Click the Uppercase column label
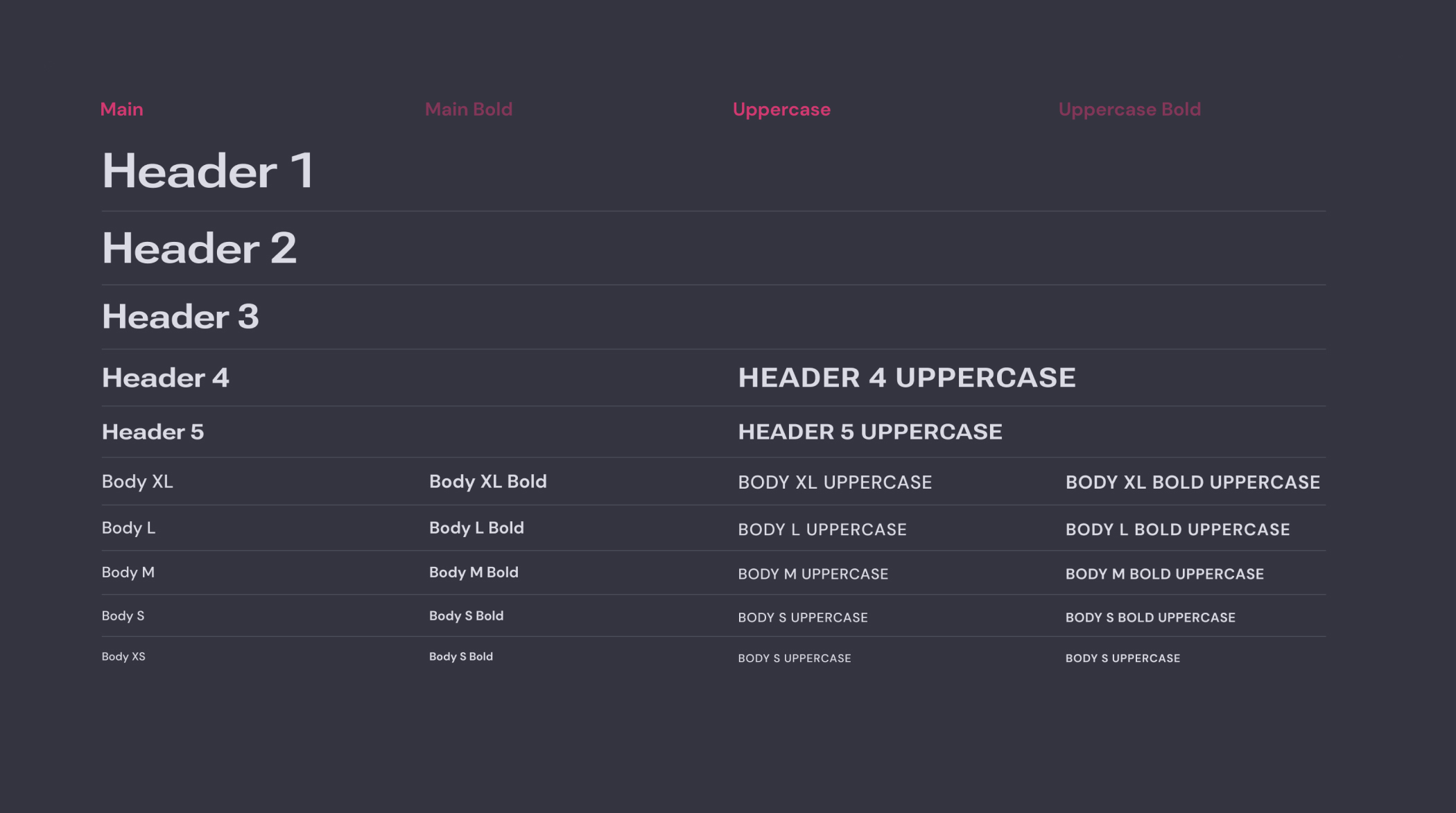Image resolution: width=1456 pixels, height=813 pixels. tap(781, 109)
